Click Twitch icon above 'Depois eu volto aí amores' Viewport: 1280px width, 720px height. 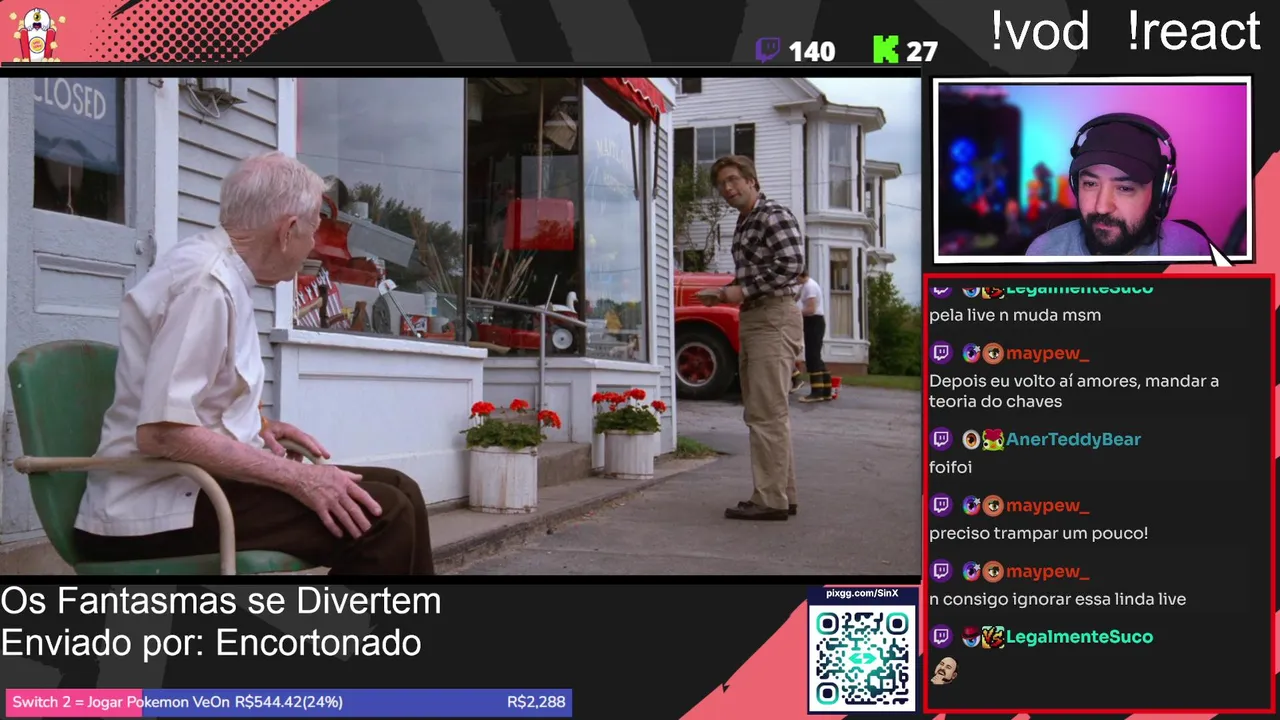(x=941, y=353)
